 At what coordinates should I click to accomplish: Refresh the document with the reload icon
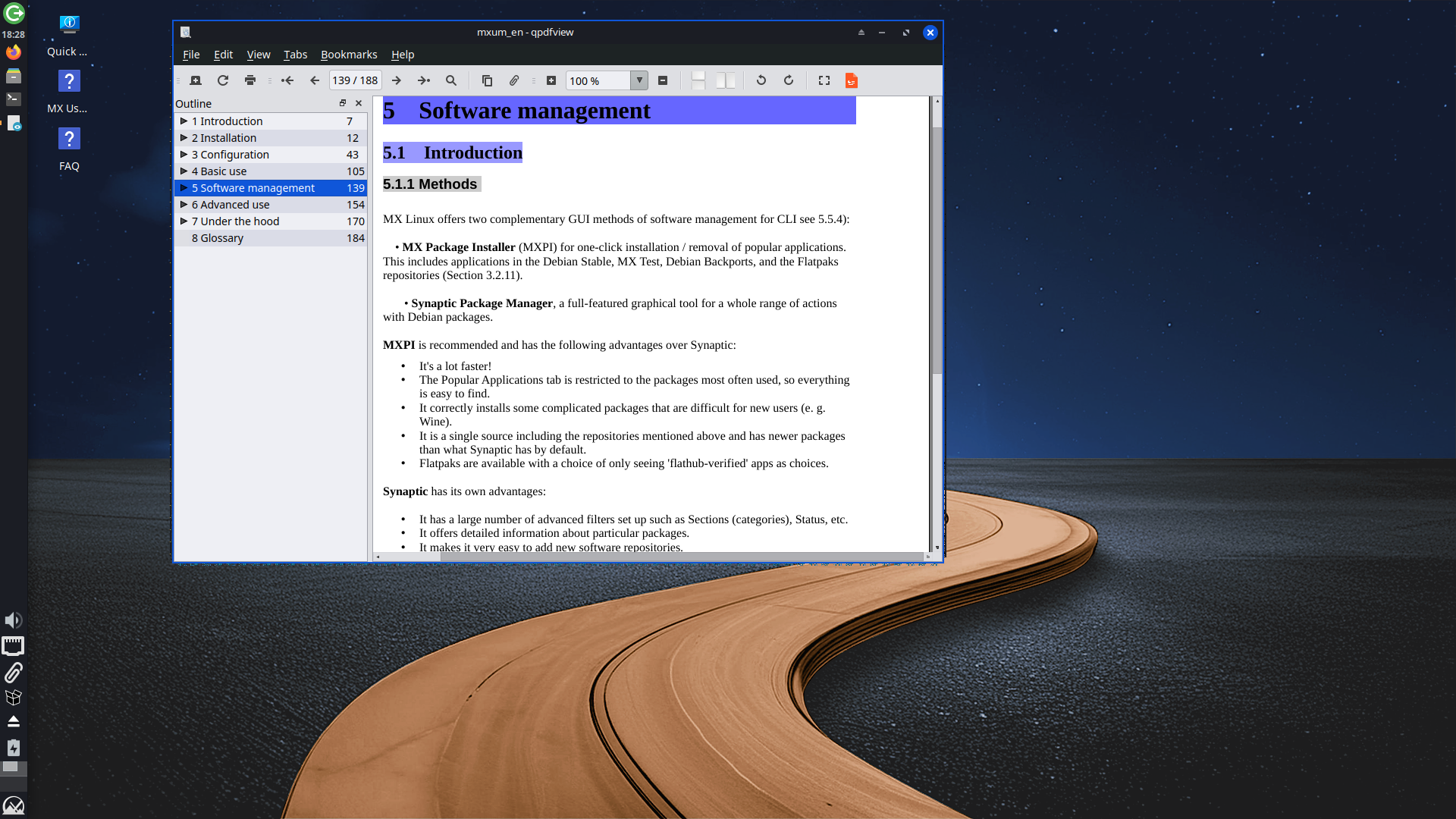pos(223,80)
